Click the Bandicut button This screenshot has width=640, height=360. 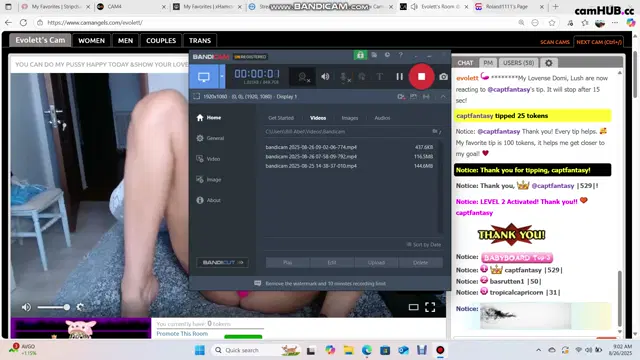click(222, 262)
